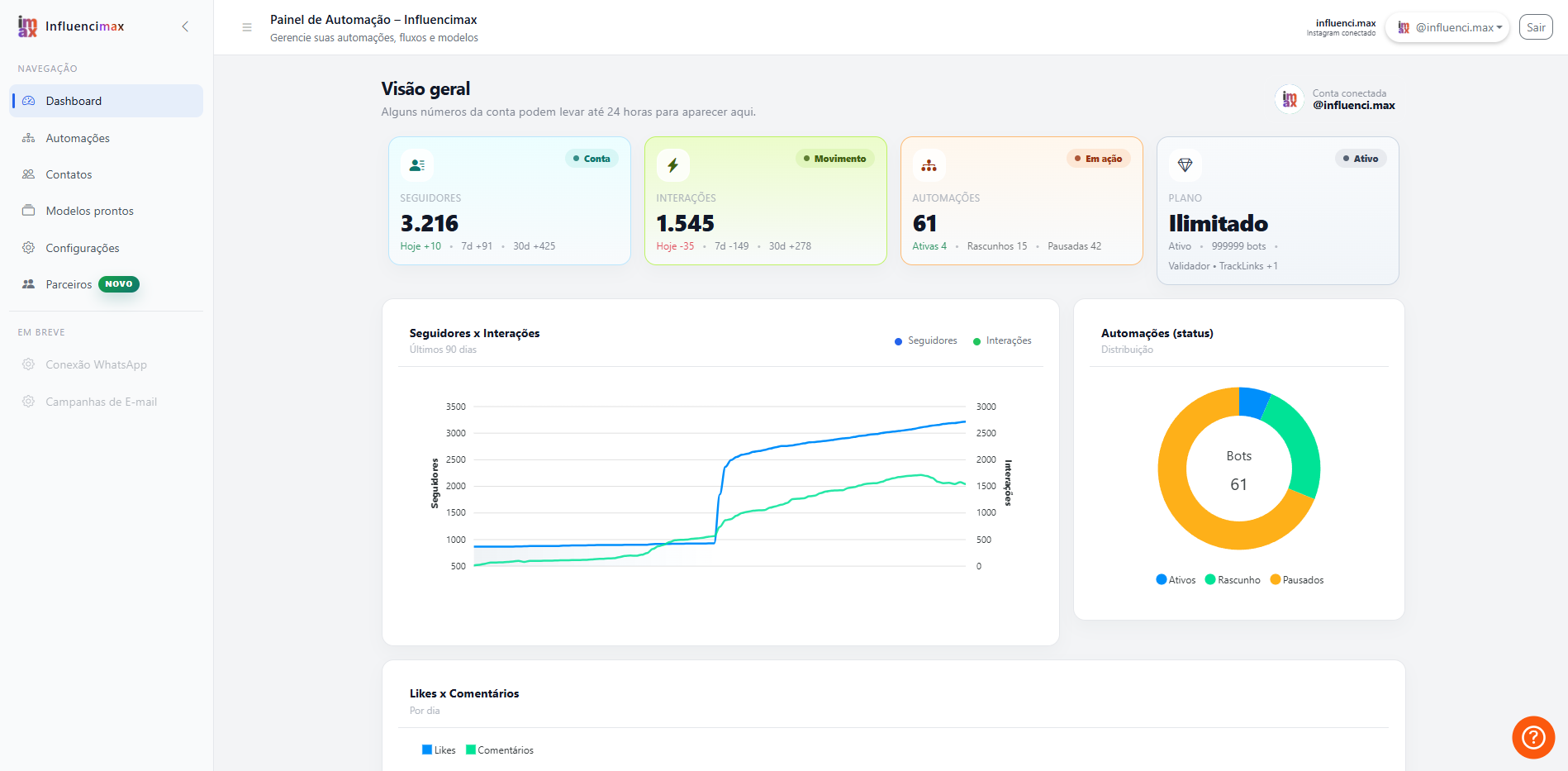The width and height of the screenshot is (1568, 771).
Task: Click the Automações card hierarchy icon
Action: (x=929, y=165)
